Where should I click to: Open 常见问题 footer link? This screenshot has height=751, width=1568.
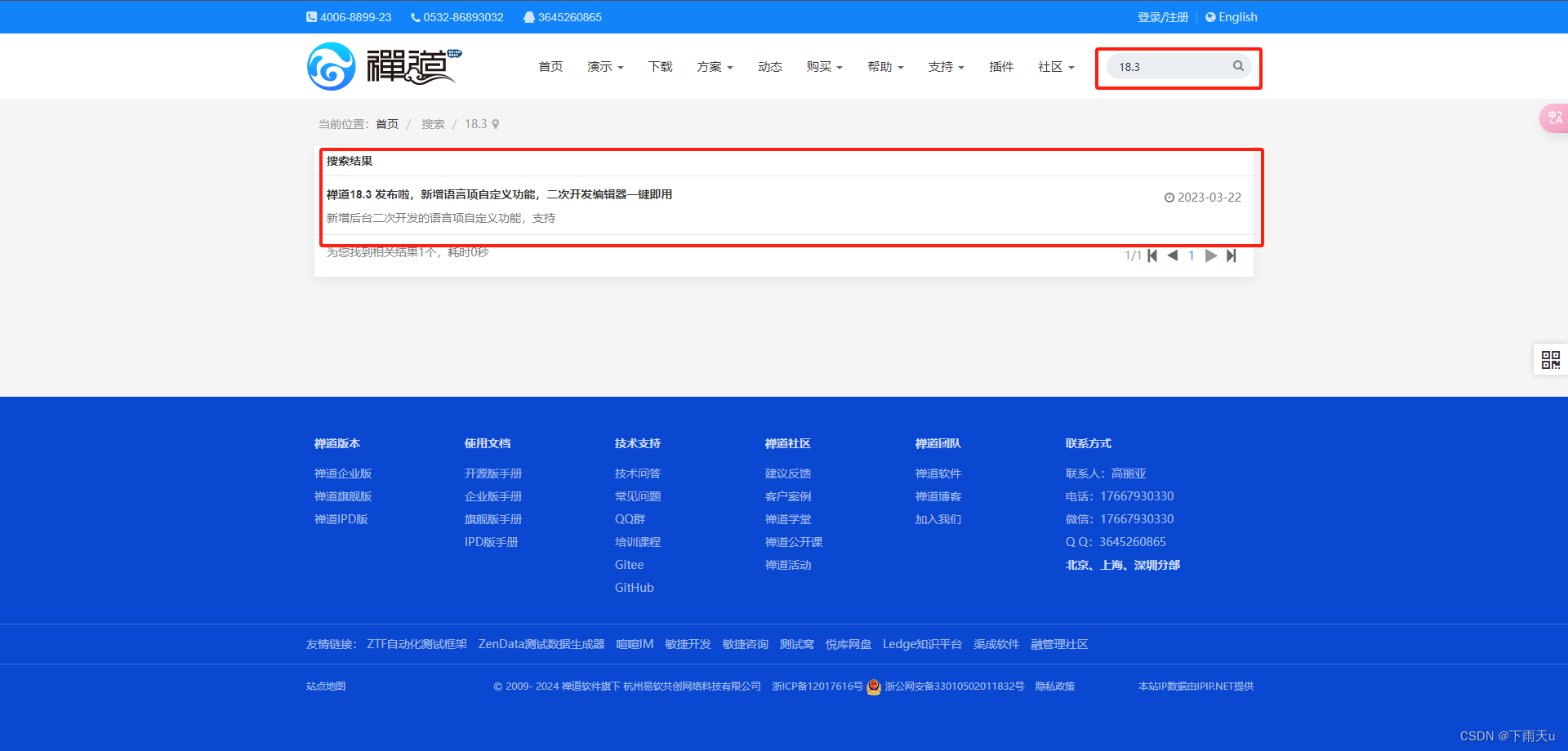pos(638,496)
